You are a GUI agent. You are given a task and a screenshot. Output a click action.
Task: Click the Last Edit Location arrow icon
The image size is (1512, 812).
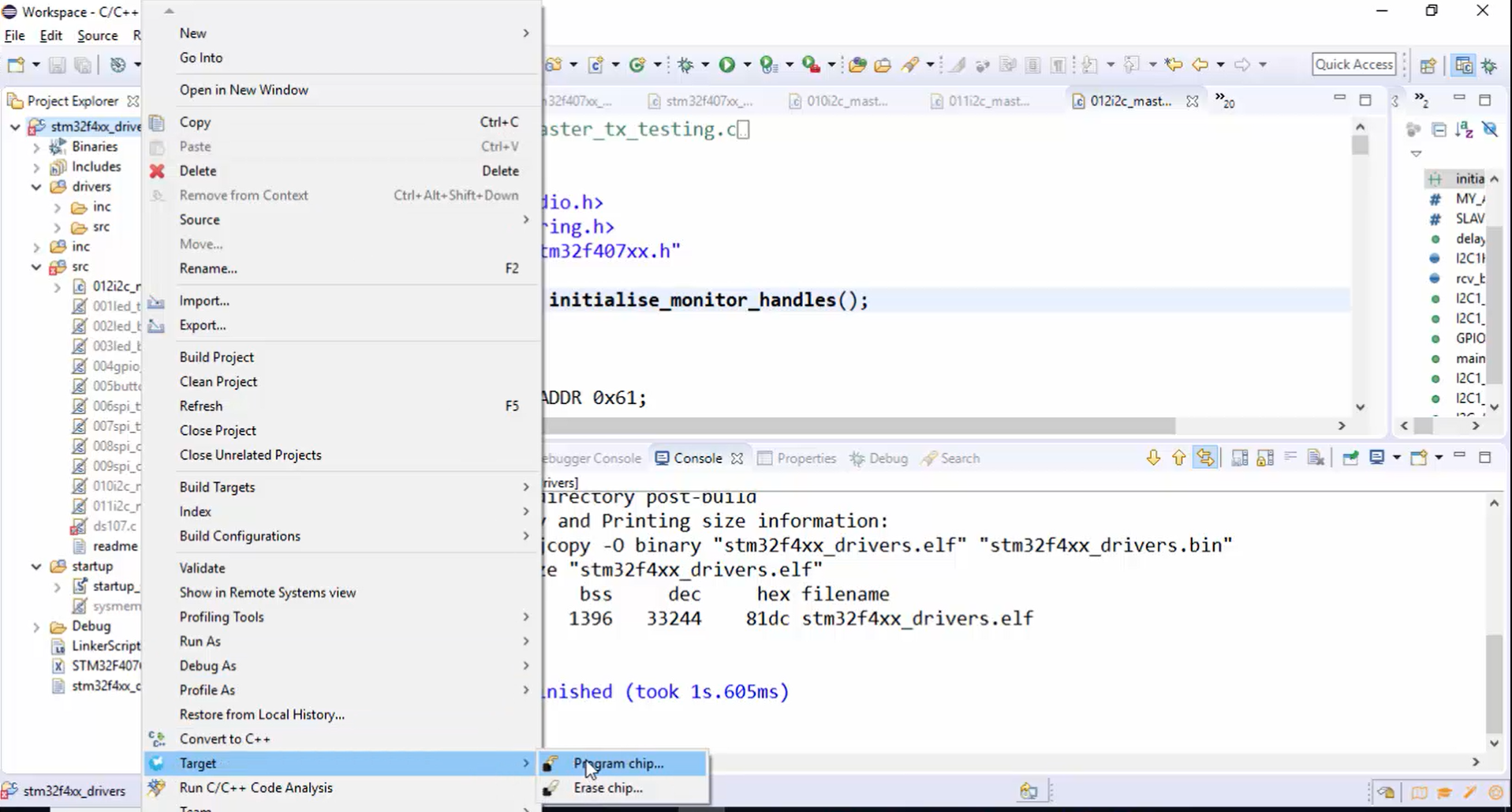[x=1174, y=65]
